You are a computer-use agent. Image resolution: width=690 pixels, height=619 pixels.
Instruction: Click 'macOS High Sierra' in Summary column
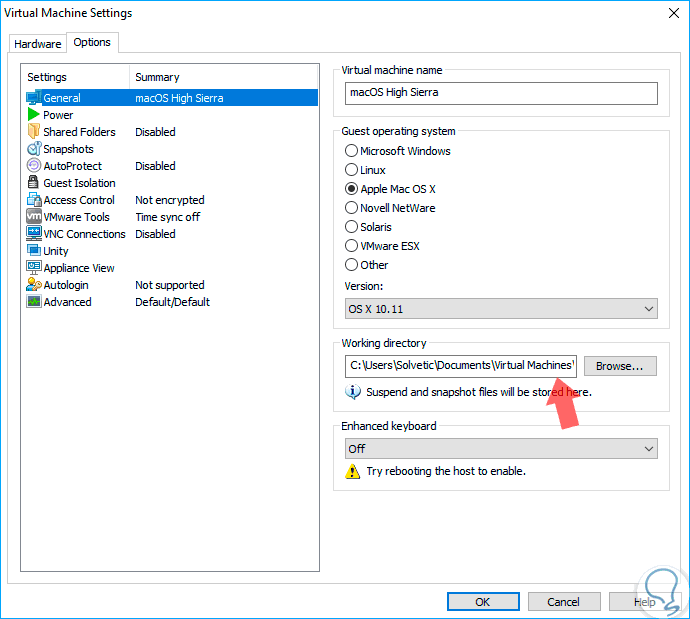[x=179, y=98]
